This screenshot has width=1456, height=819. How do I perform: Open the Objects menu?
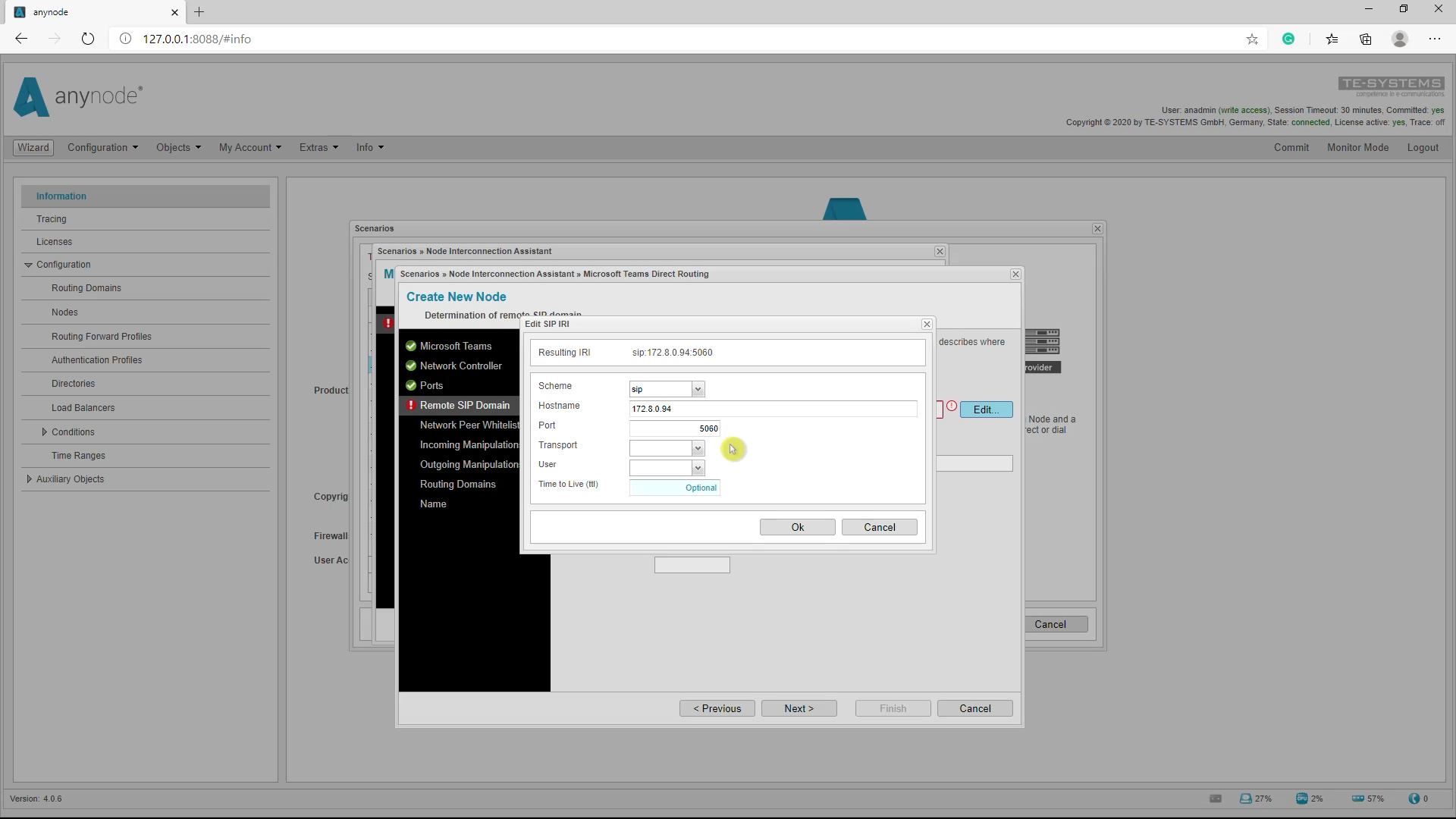178,147
